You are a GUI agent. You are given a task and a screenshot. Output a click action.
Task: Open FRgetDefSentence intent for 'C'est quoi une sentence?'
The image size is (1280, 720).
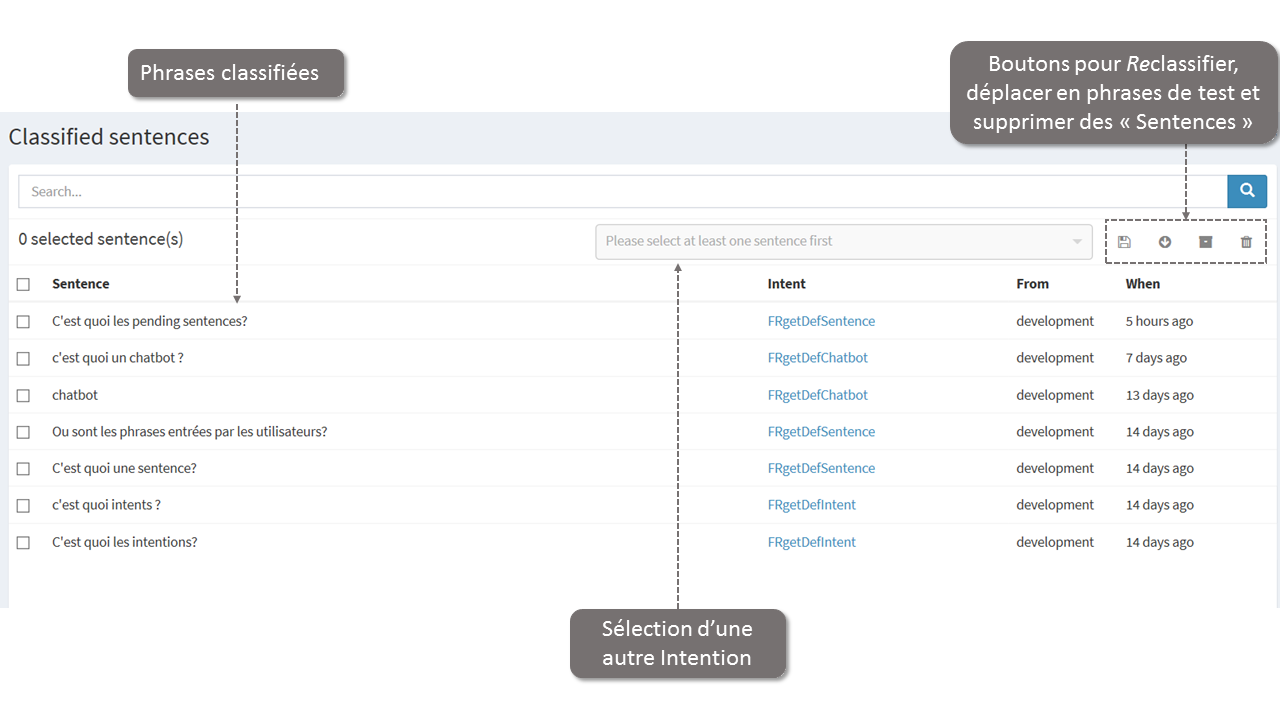click(821, 468)
